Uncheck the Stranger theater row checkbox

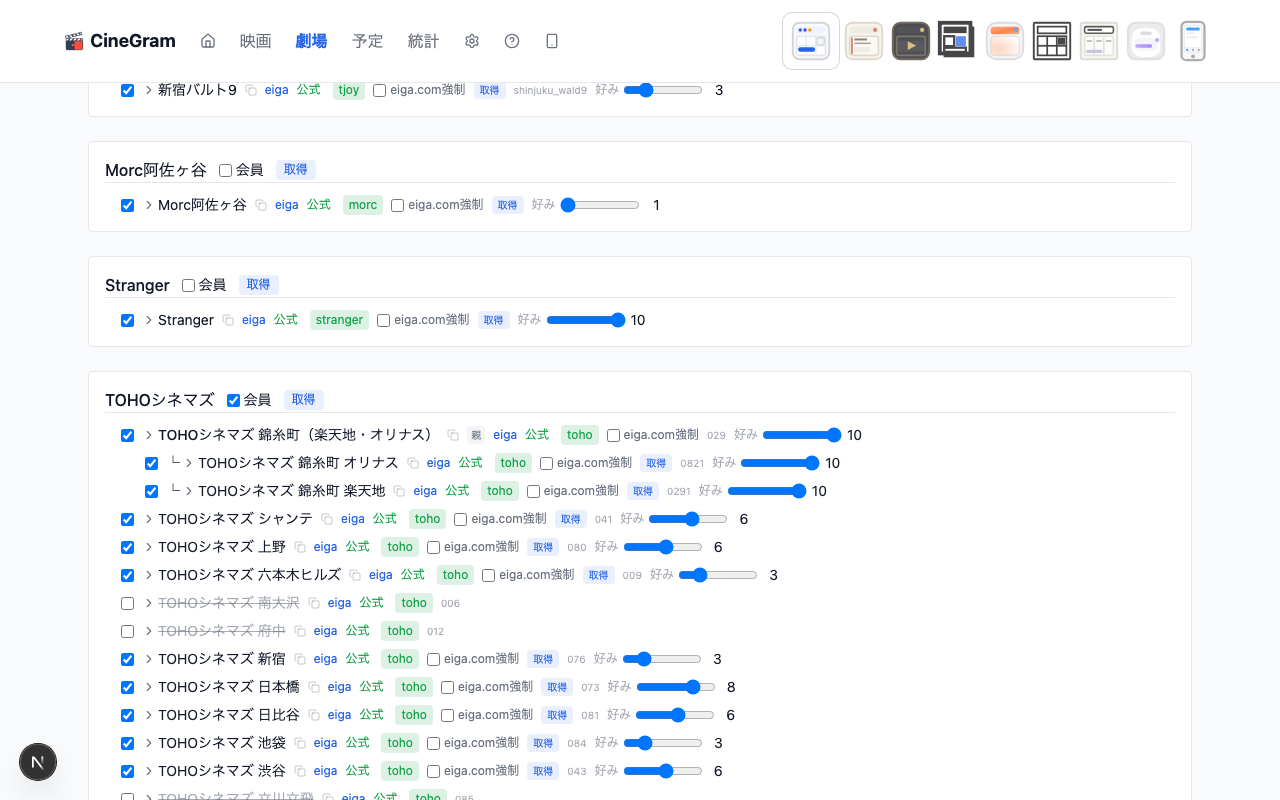coord(127,320)
